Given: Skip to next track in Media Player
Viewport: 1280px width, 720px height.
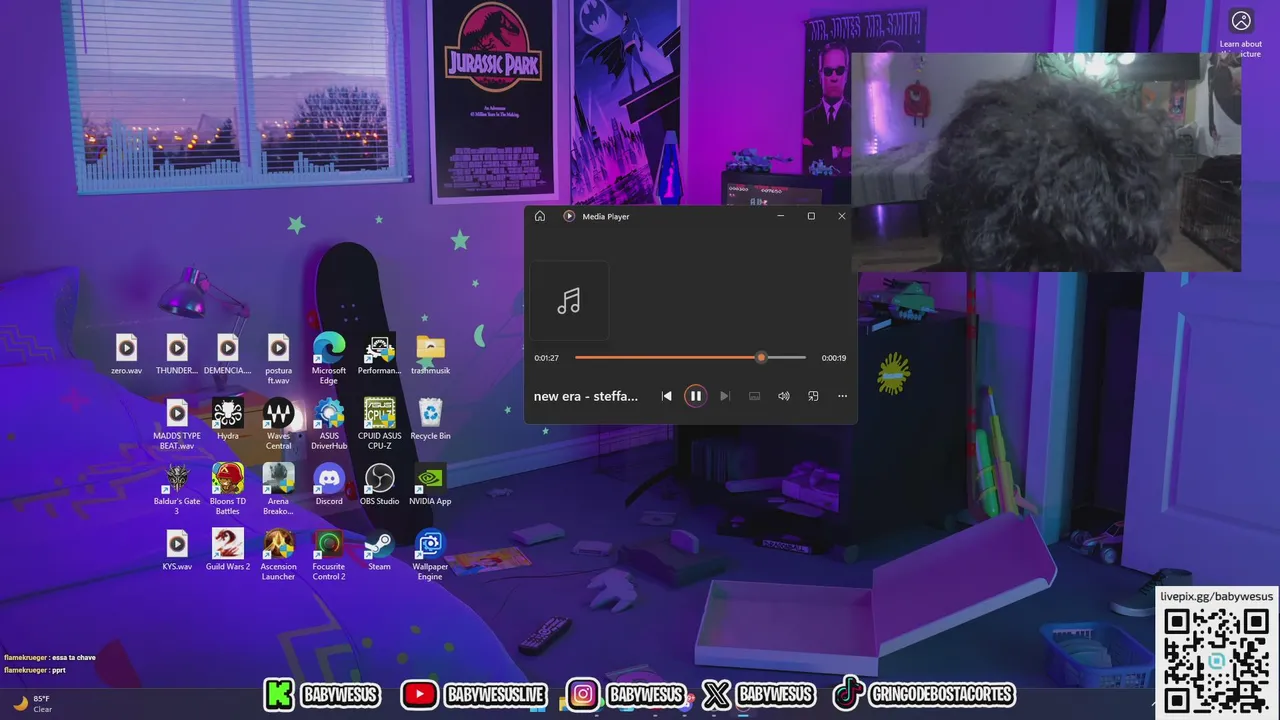Looking at the screenshot, I should click(725, 396).
